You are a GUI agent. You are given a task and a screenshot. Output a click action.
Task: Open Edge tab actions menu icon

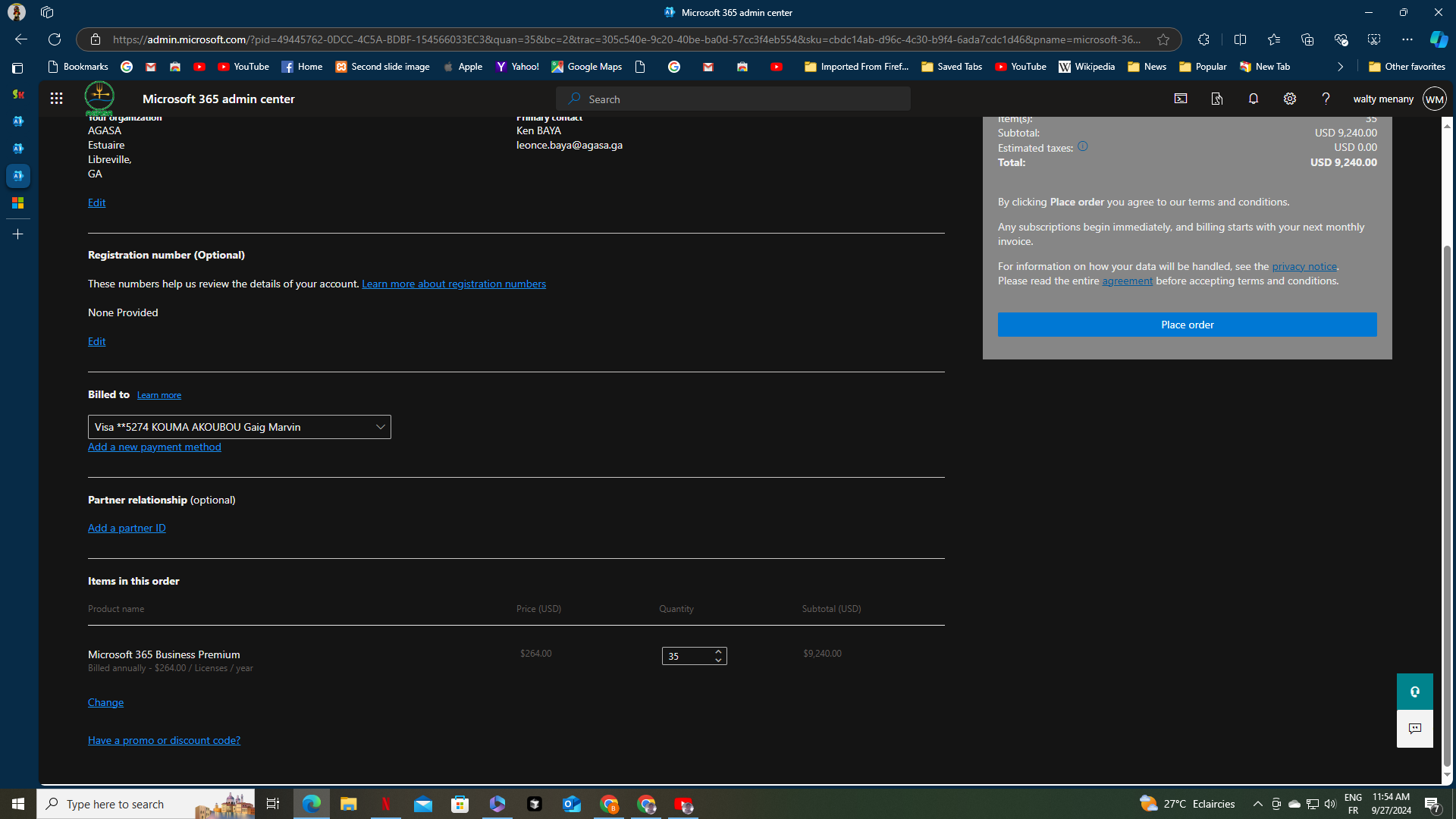point(17,68)
